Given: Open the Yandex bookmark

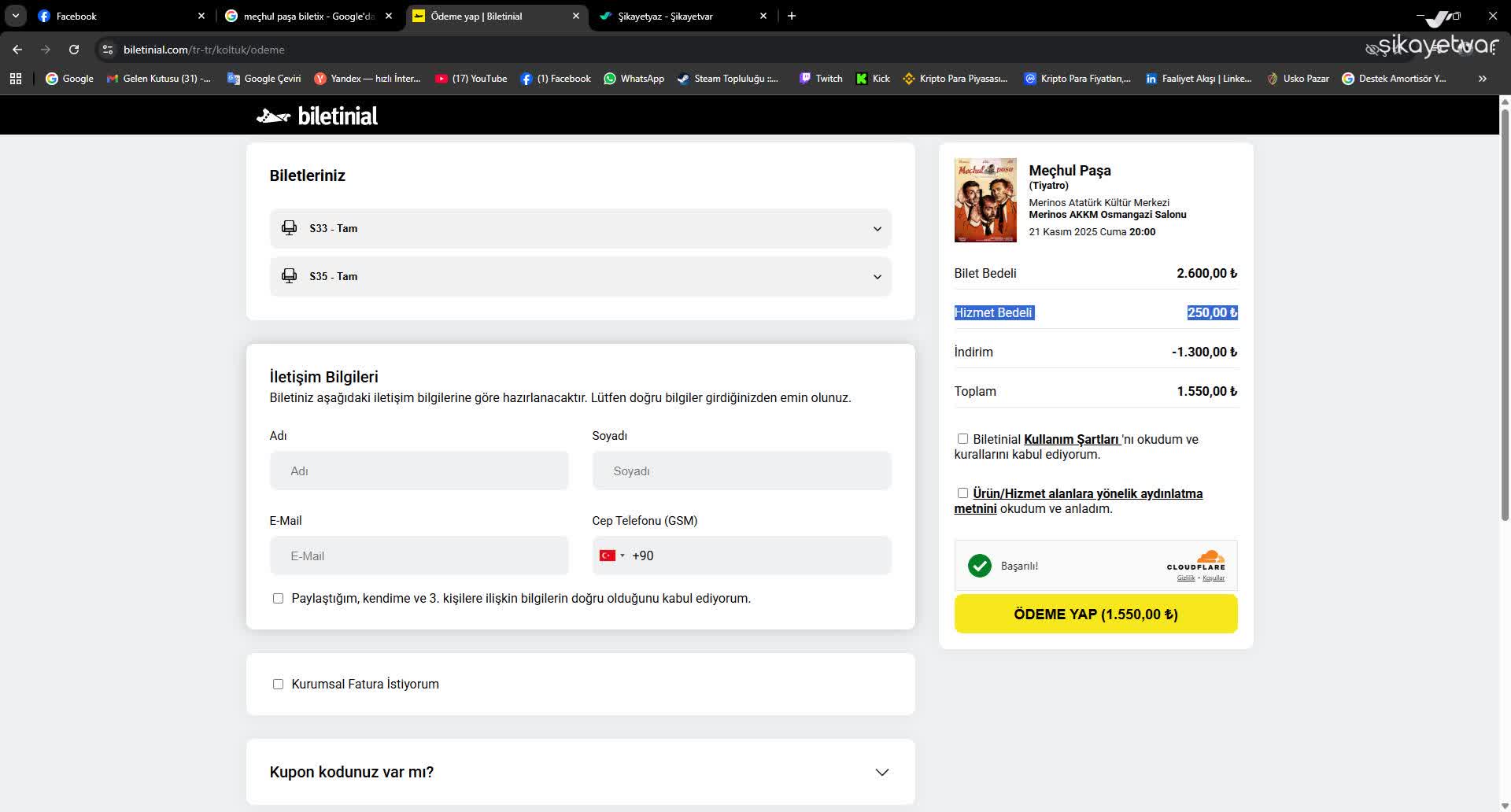Looking at the screenshot, I should [367, 79].
